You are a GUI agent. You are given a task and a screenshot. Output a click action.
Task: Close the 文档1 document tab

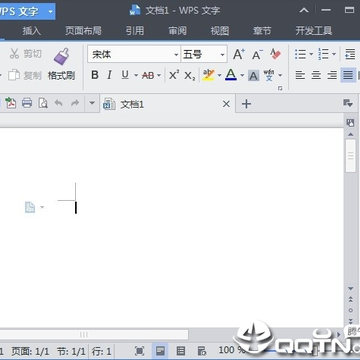226,104
